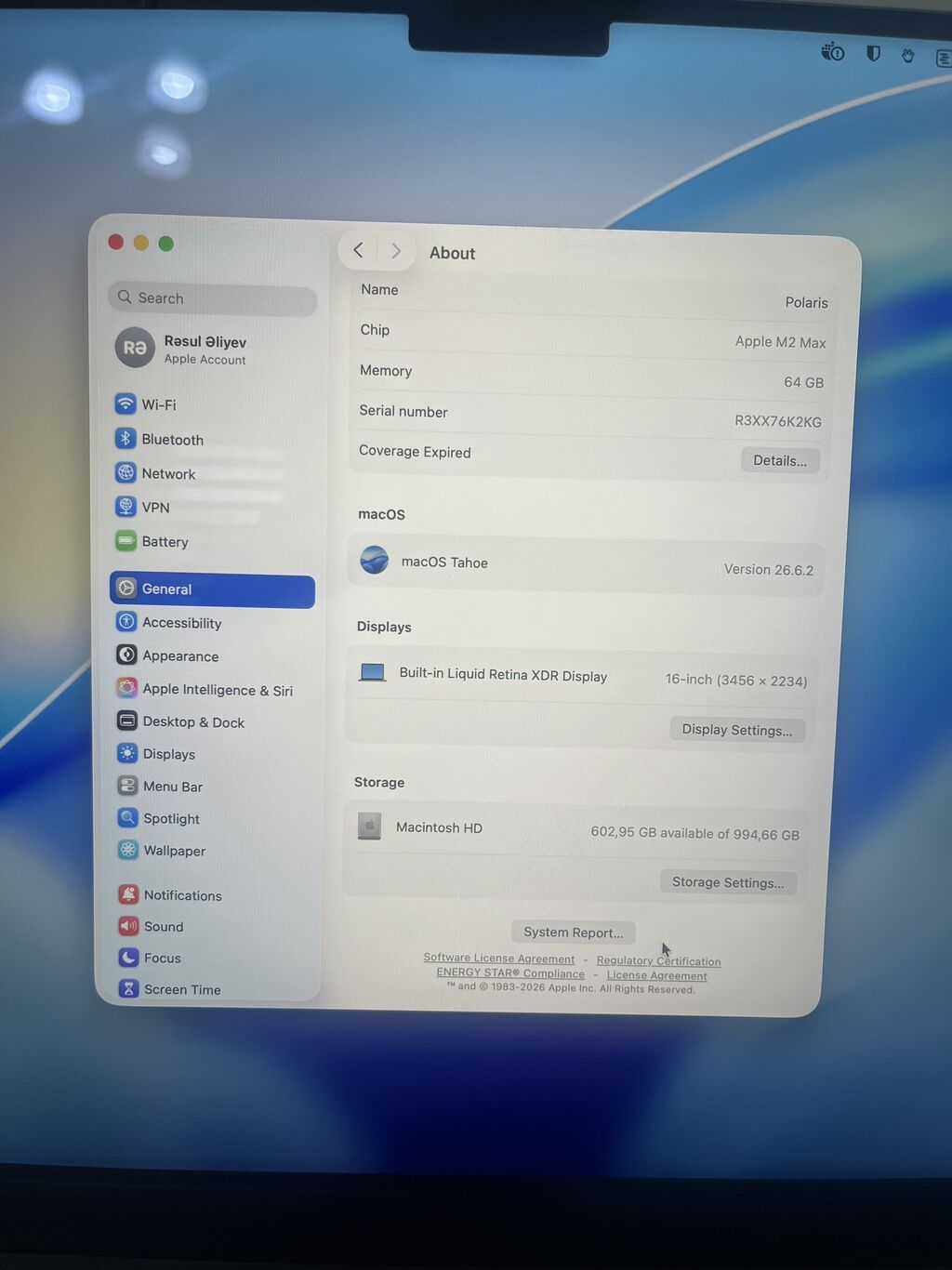Click the chip value Apple M2 Max
This screenshot has width=952, height=1270.
pyautogui.click(x=780, y=342)
